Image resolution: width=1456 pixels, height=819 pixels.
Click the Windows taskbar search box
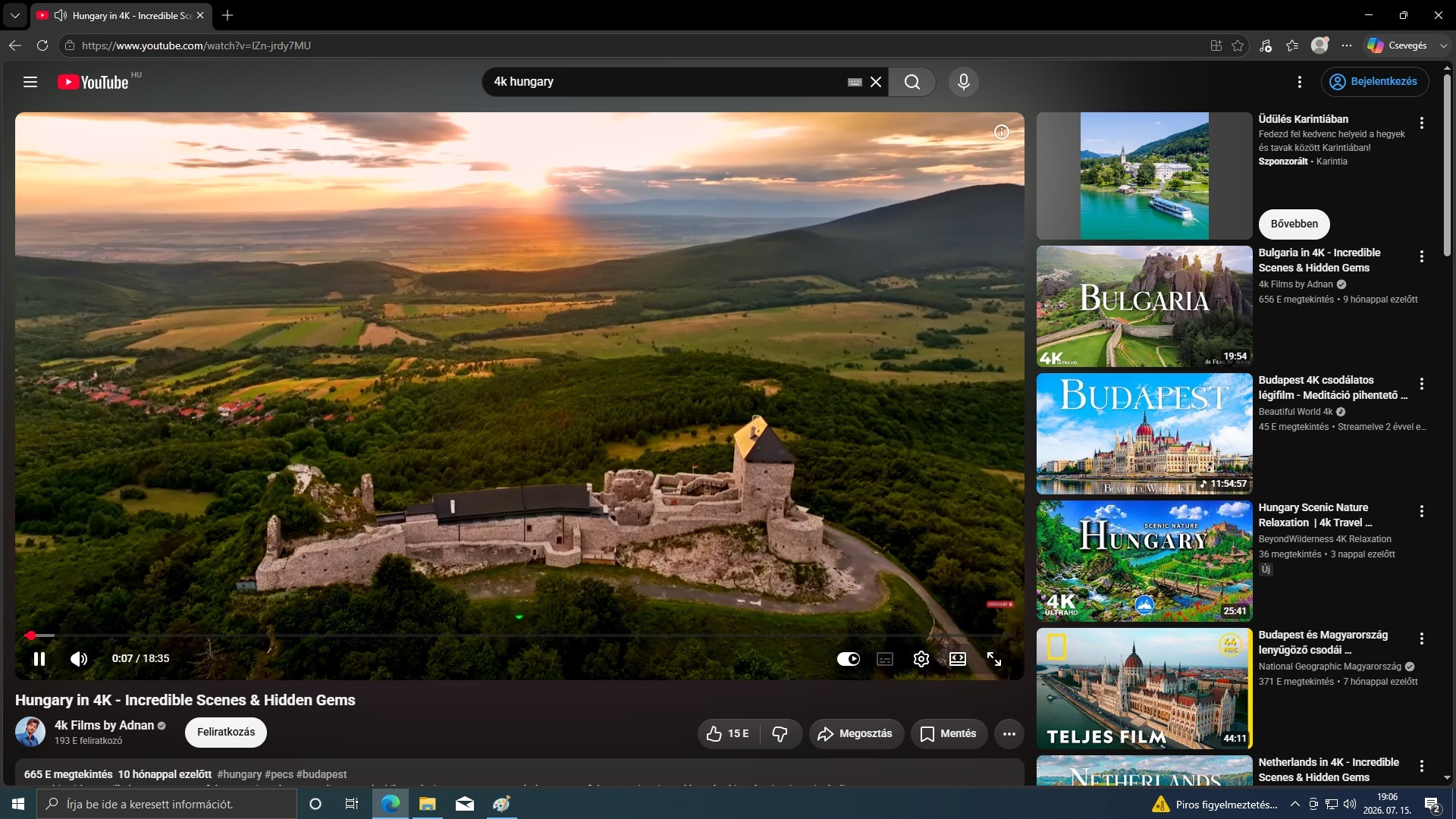click(167, 804)
